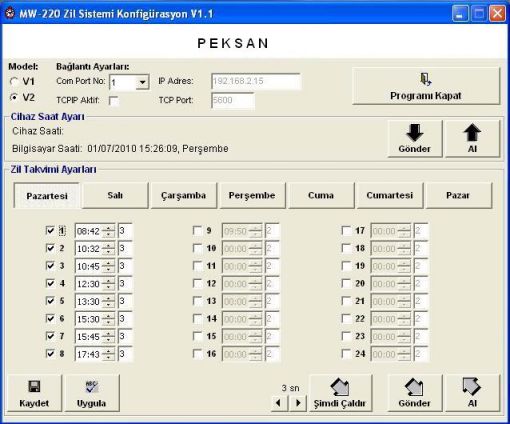This screenshot has height=424, width=510.
Task: Uncheck bell 1 checkbox
Action: click(50, 230)
